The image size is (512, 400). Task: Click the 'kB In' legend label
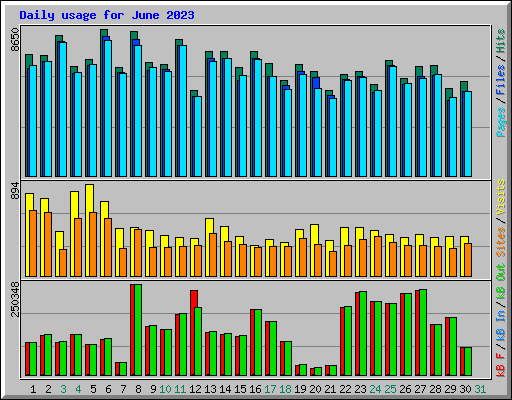coord(500,325)
